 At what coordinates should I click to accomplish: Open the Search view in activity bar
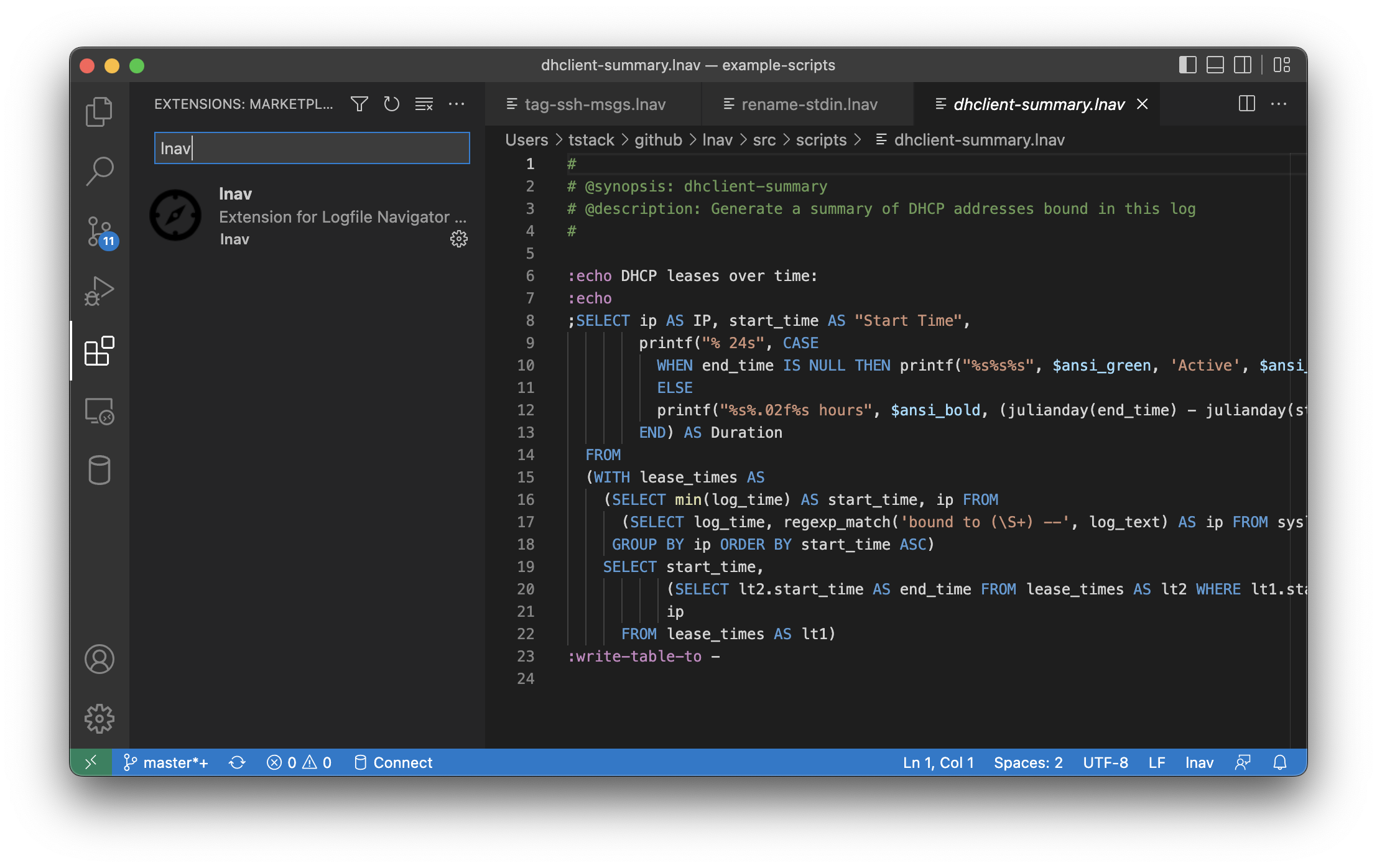[99, 171]
